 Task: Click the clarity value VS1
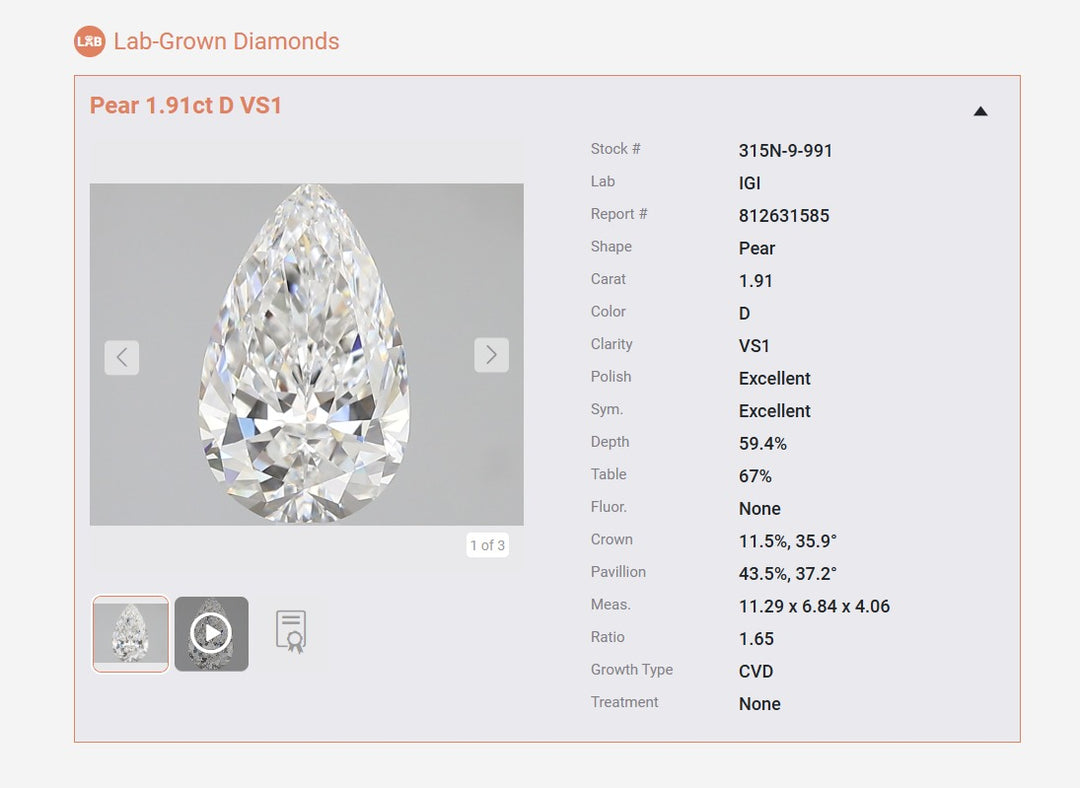click(x=754, y=346)
